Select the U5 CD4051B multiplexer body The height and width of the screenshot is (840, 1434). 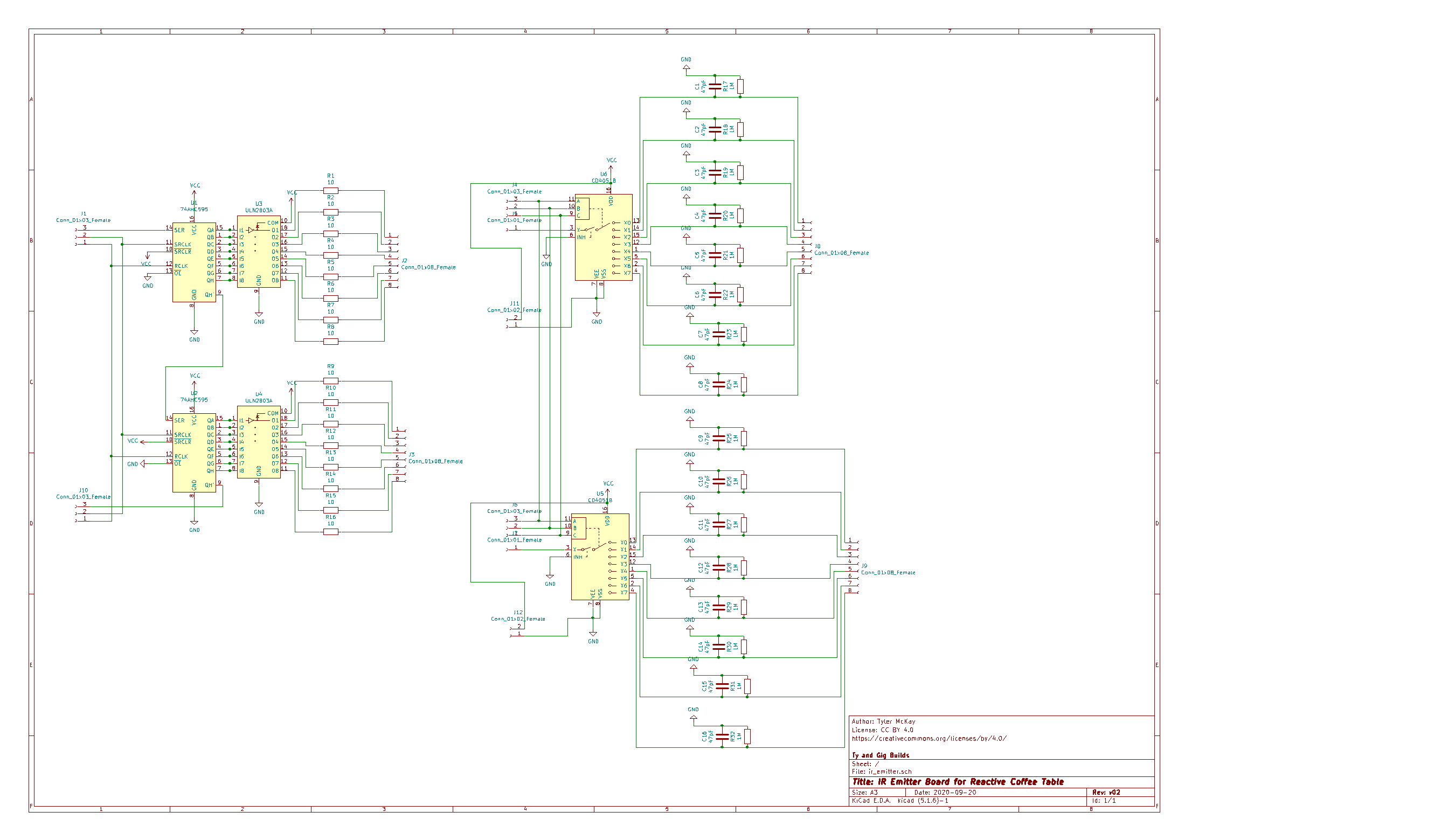coord(600,557)
